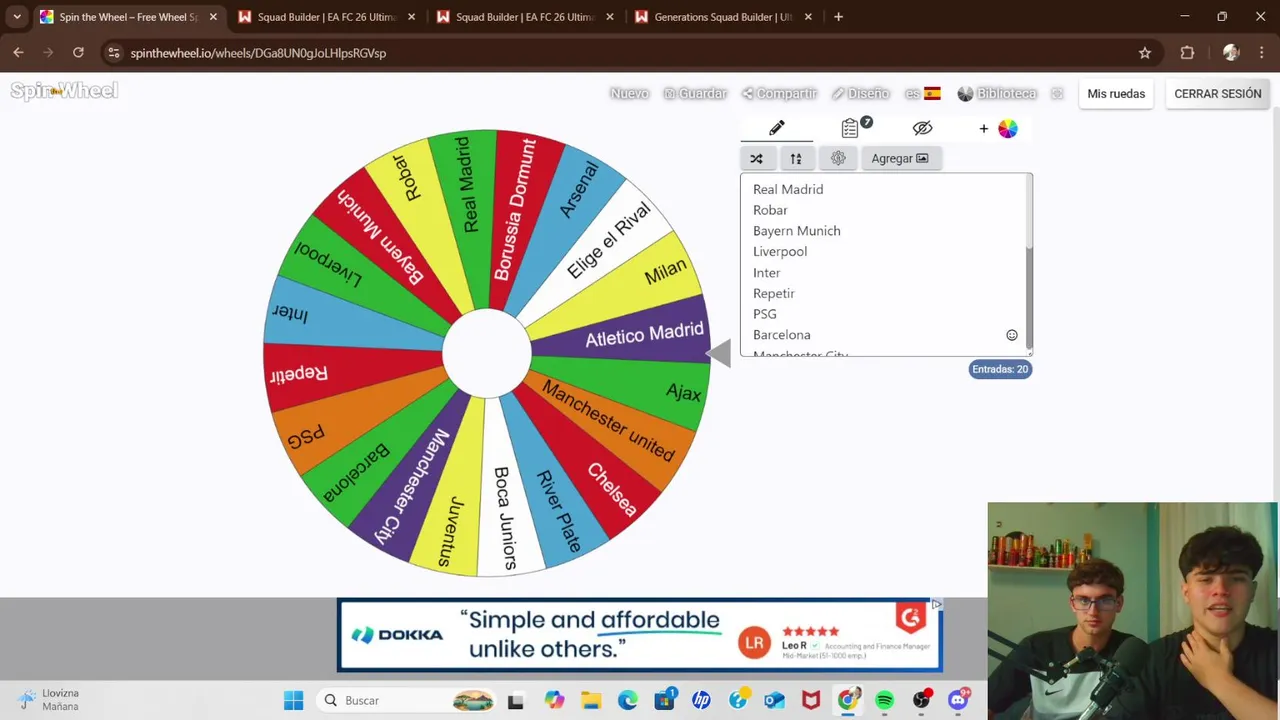
Task: Click the Agregar image button
Action: click(899, 158)
